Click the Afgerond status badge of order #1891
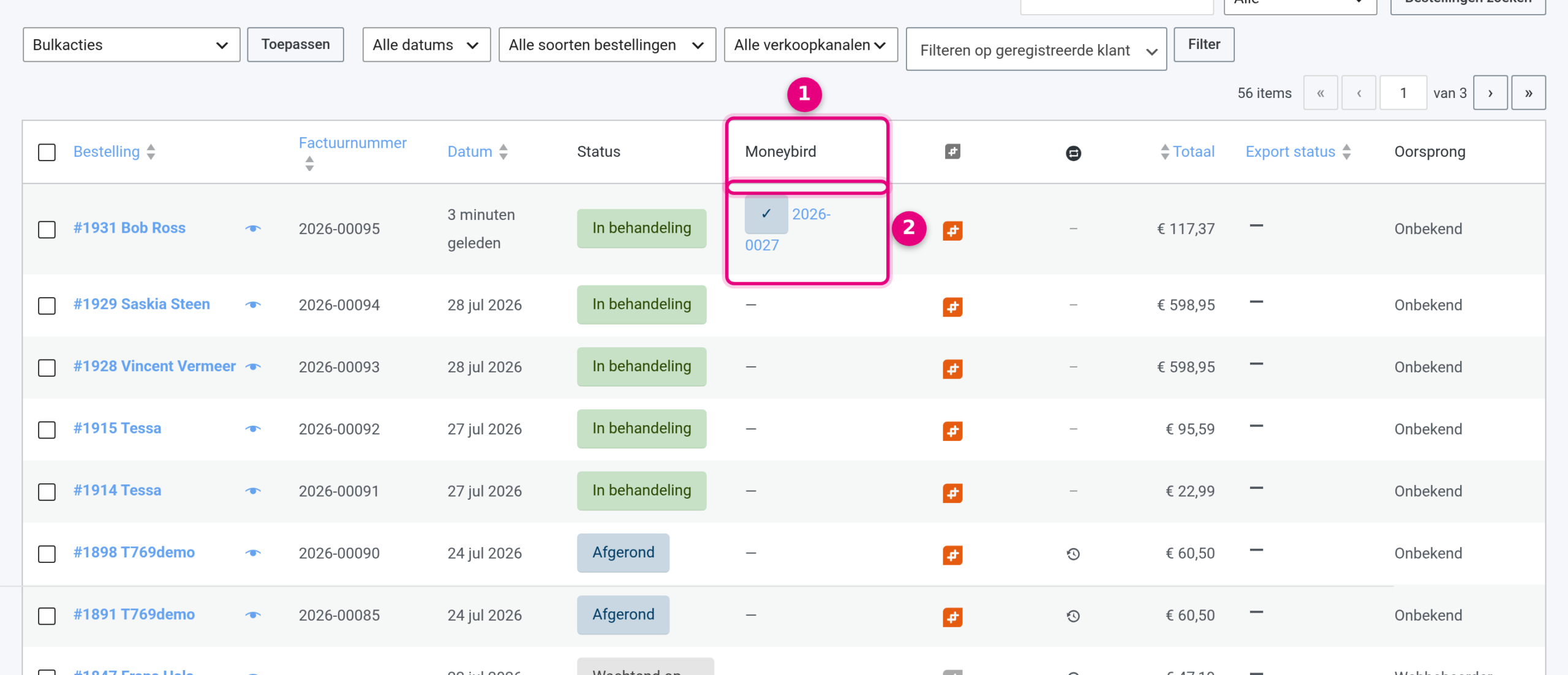 pyautogui.click(x=623, y=615)
